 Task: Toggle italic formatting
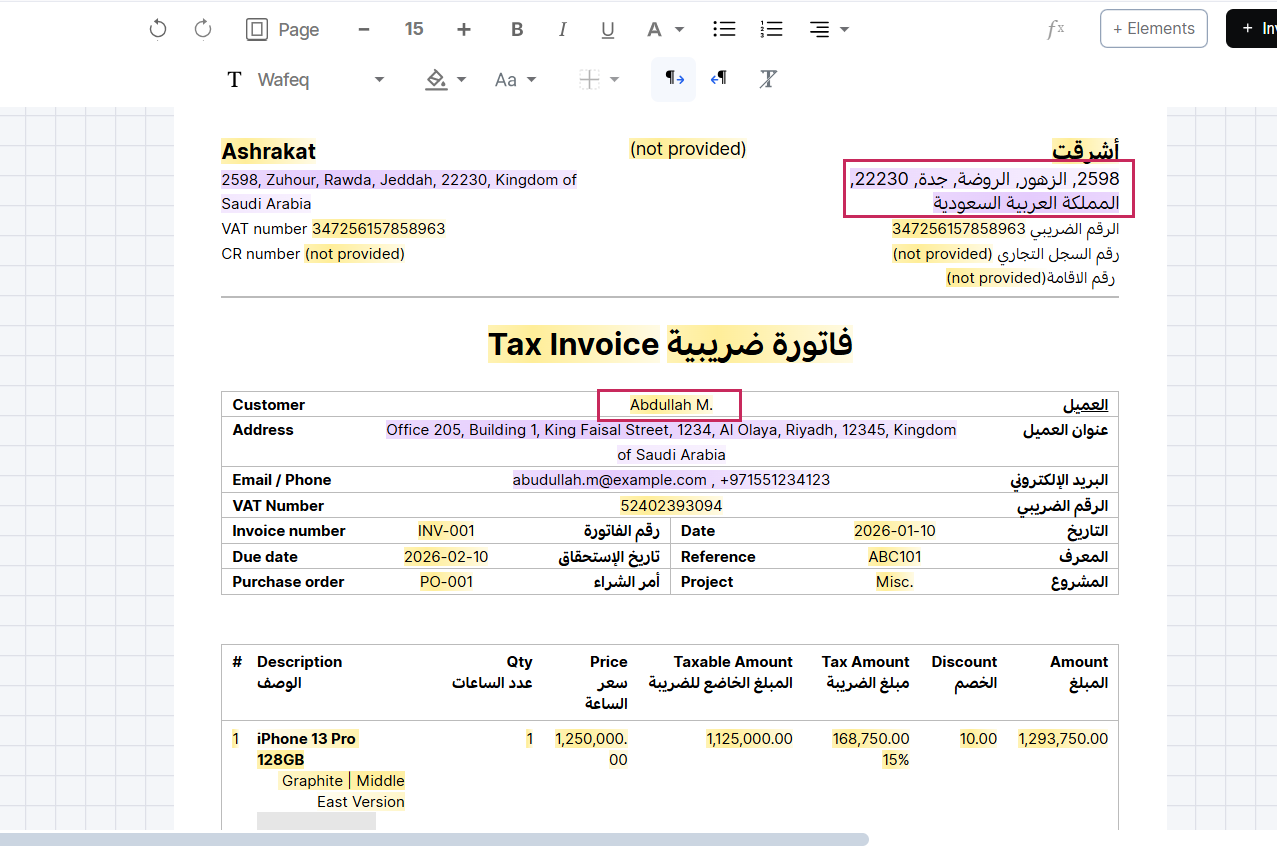point(562,29)
